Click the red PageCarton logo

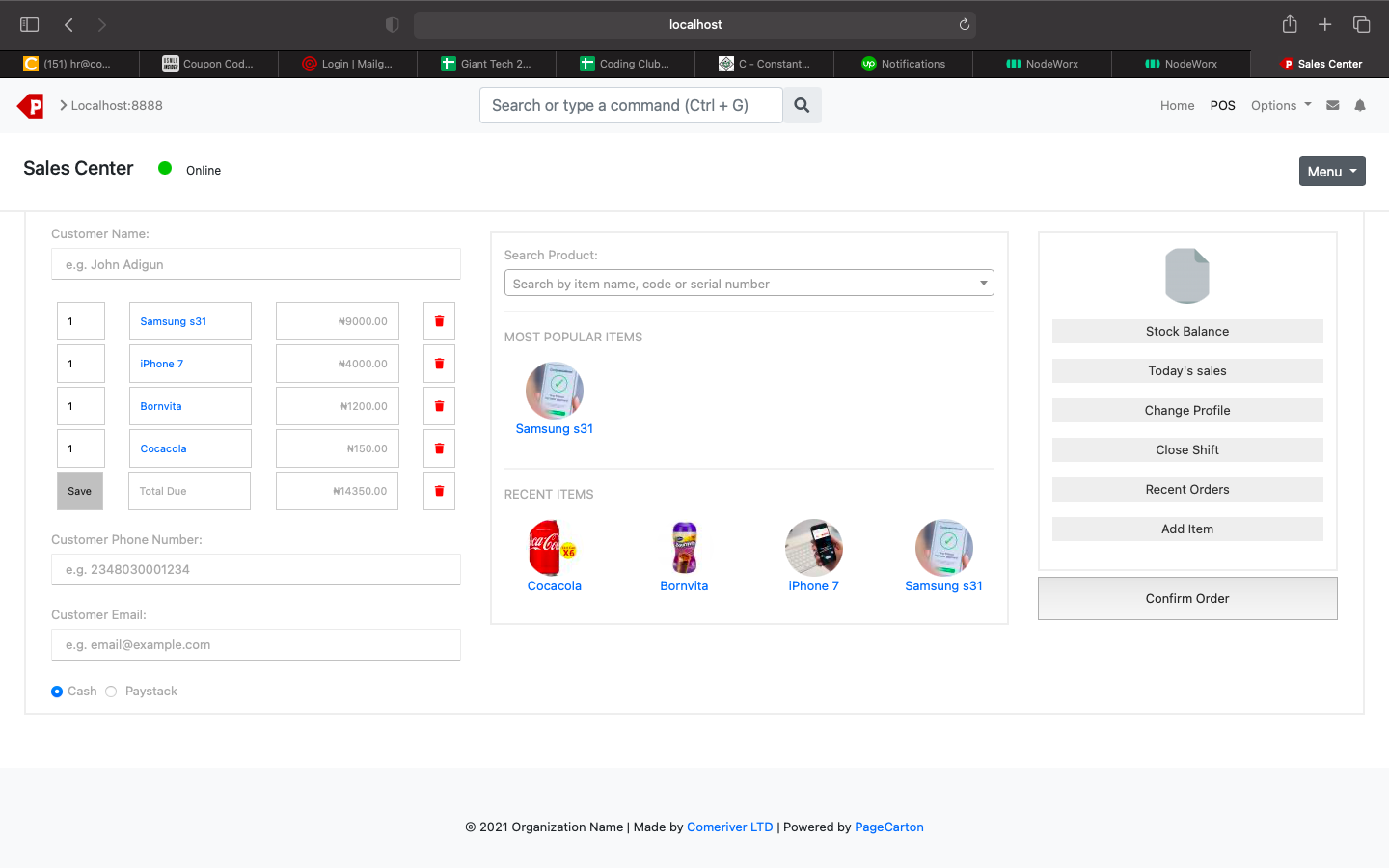pos(31,105)
